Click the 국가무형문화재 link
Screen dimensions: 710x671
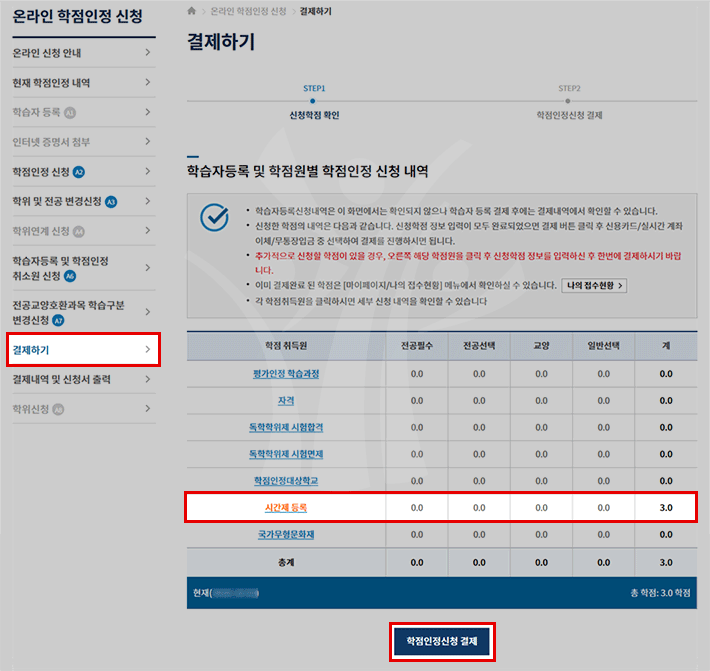pyautogui.click(x=285, y=535)
